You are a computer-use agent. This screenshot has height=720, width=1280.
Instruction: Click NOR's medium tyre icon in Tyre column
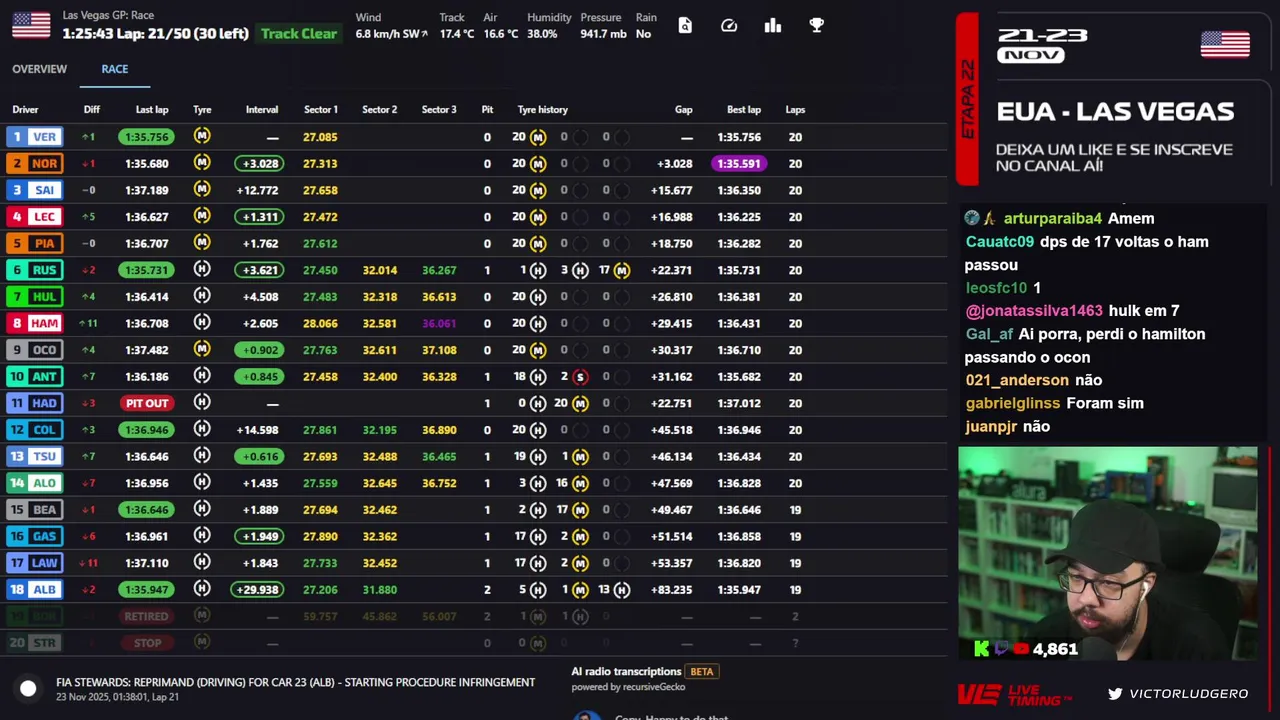point(202,163)
